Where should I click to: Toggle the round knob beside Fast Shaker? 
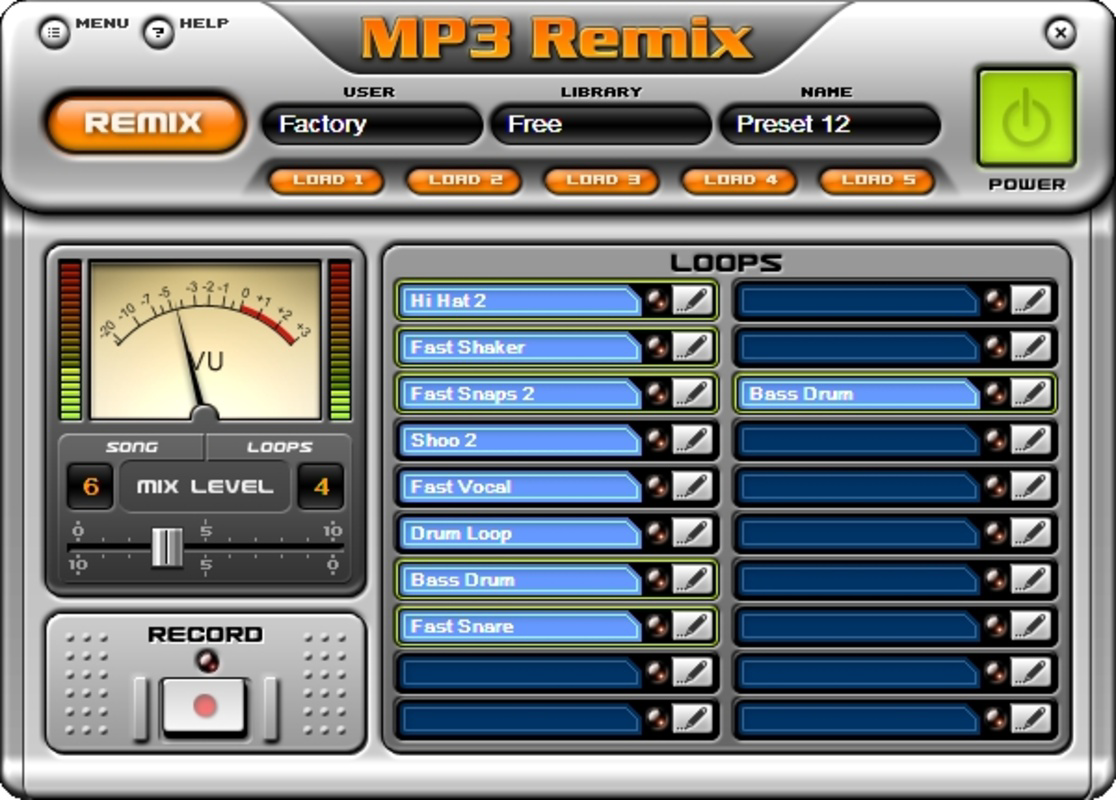click(x=657, y=347)
